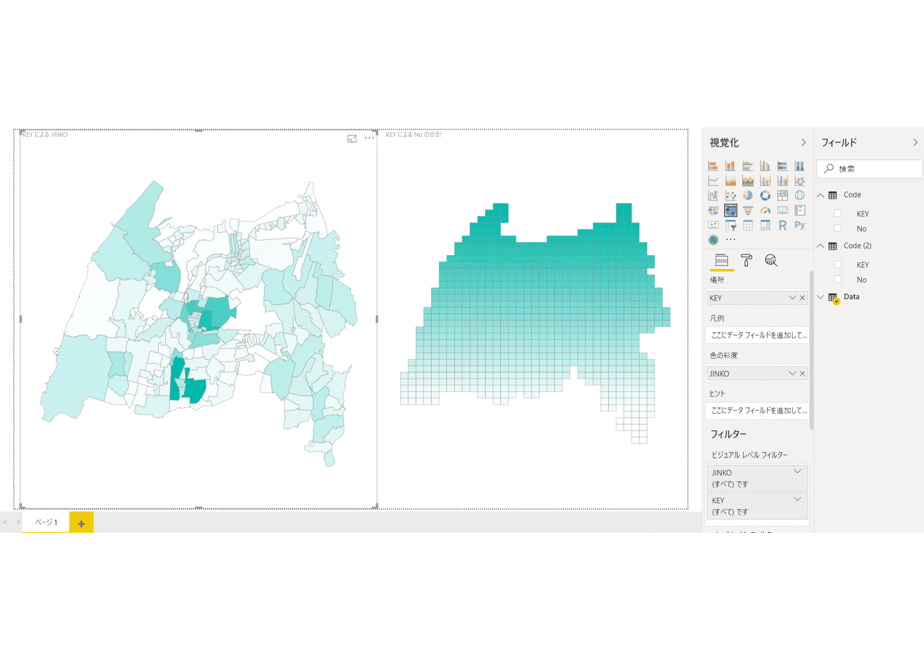924x660 pixels.
Task: Select the donut chart visual icon
Action: click(x=765, y=196)
